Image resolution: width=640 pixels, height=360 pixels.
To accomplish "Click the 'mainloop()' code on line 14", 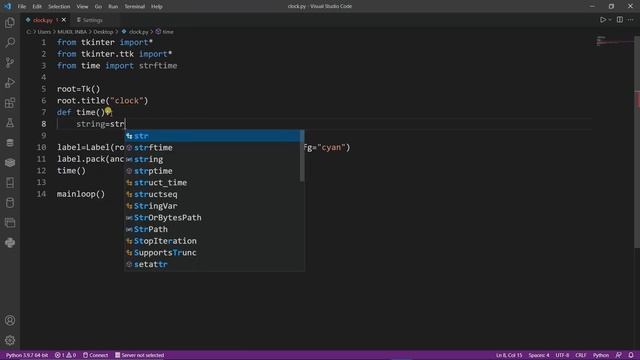I will coord(81,194).
